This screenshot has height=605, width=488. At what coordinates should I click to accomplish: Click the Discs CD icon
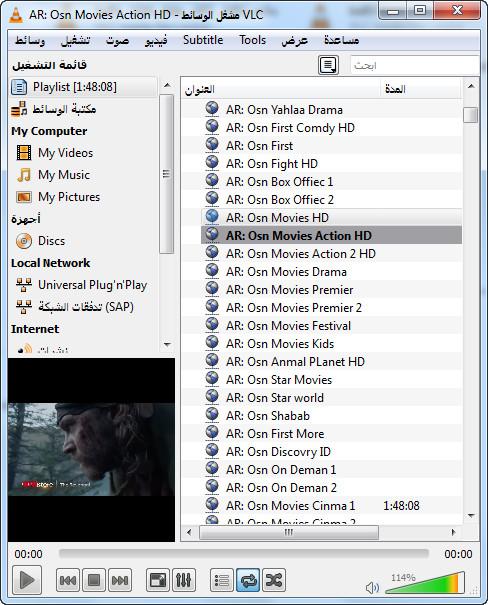tap(24, 241)
